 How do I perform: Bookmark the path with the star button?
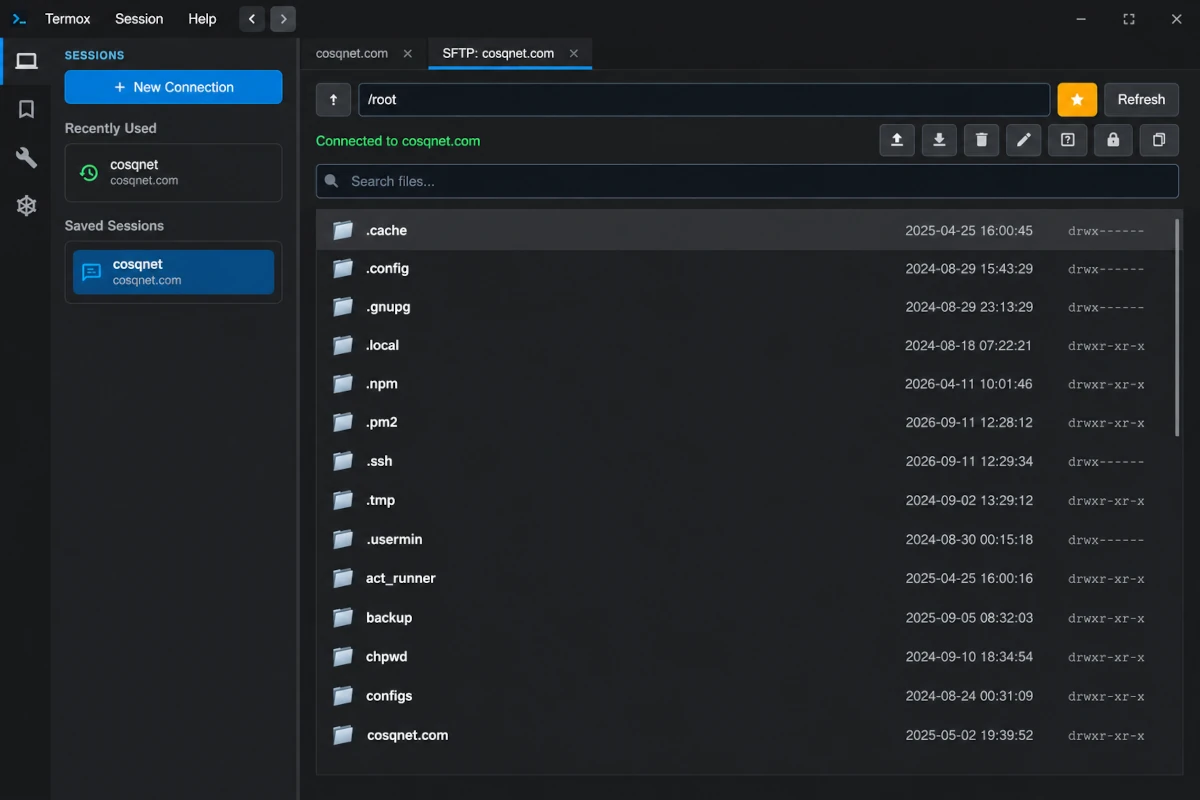(x=1077, y=100)
